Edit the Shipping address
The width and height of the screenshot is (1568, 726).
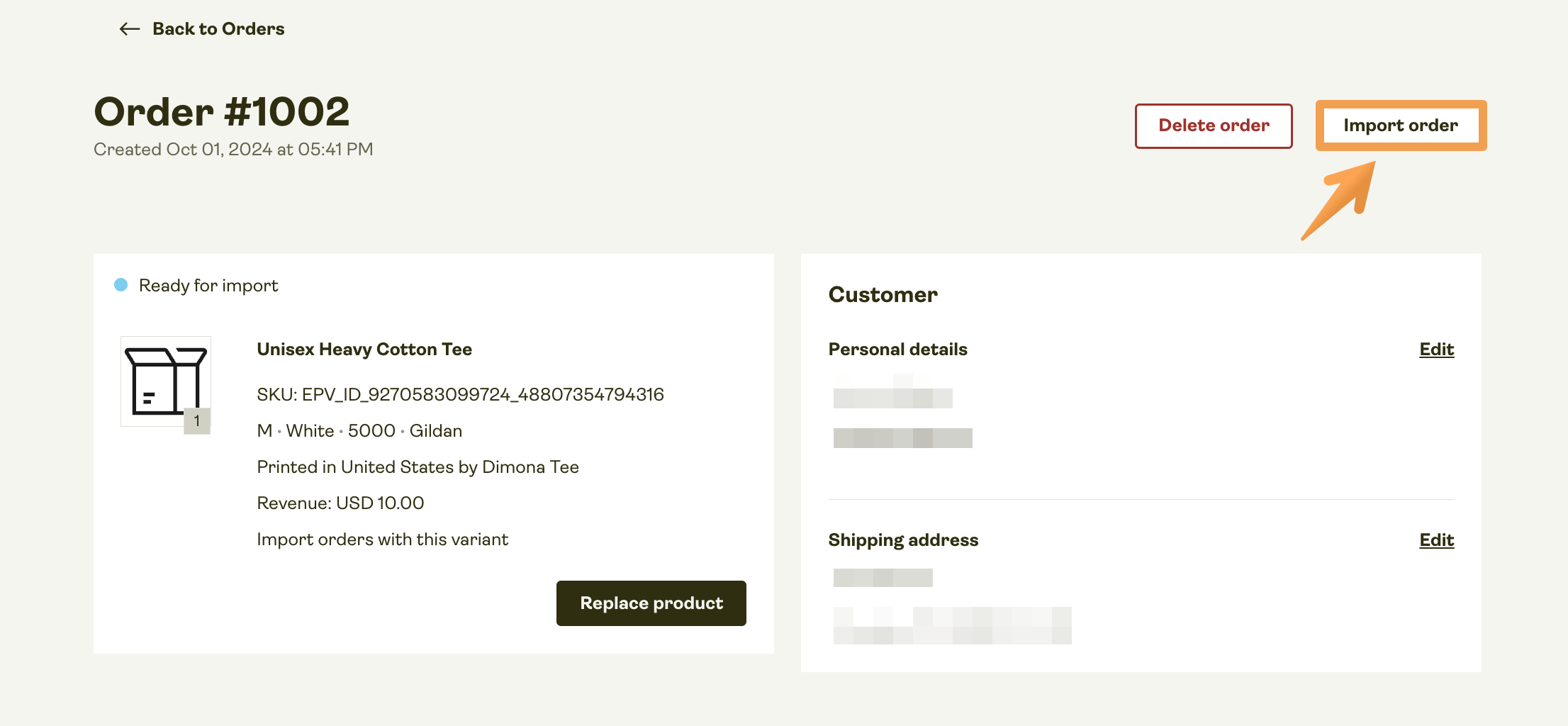(x=1436, y=540)
